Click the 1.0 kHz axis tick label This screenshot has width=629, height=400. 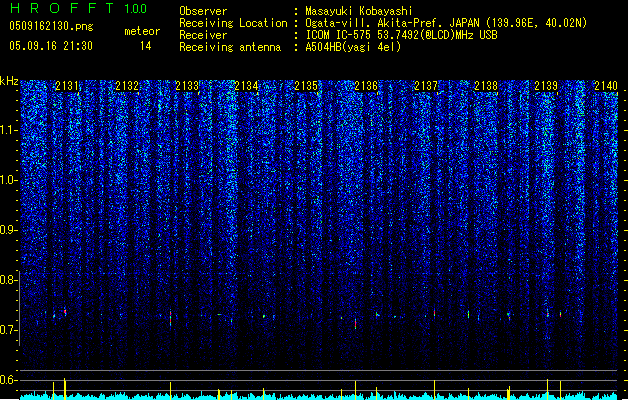point(9,180)
